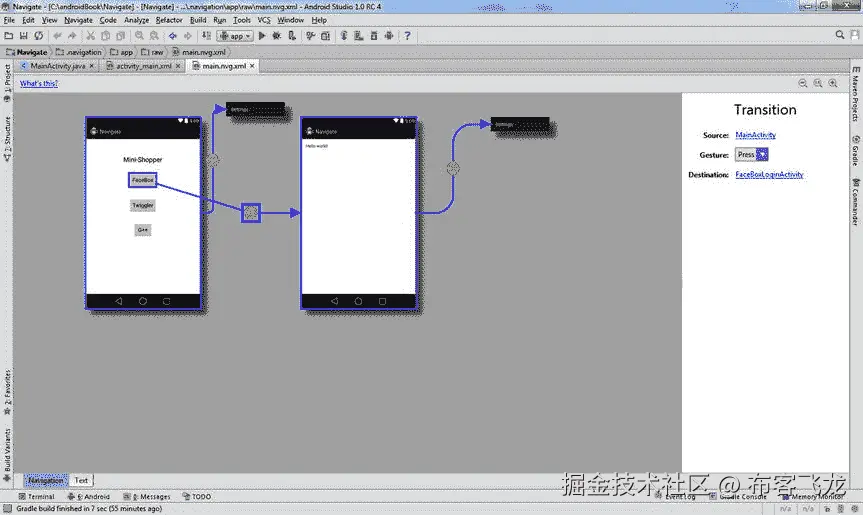
Task: Open the Terminal tool window
Action: point(36,496)
